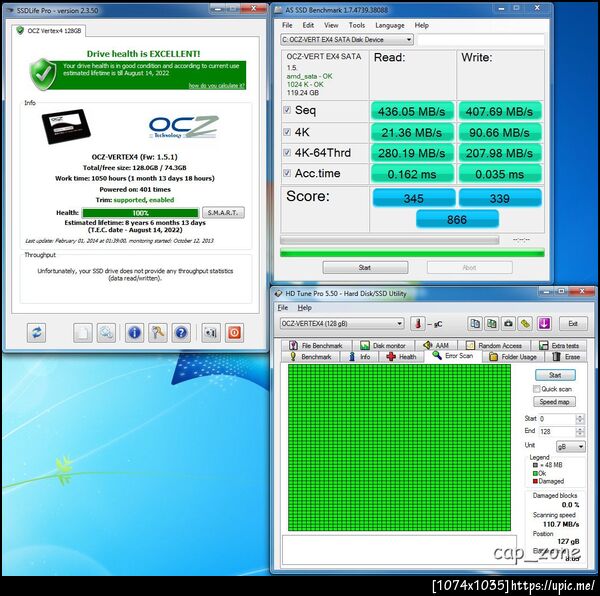This screenshot has height=596, width=600.
Task: Open the View menu in AS SSD Benchmark
Action: tap(331, 25)
